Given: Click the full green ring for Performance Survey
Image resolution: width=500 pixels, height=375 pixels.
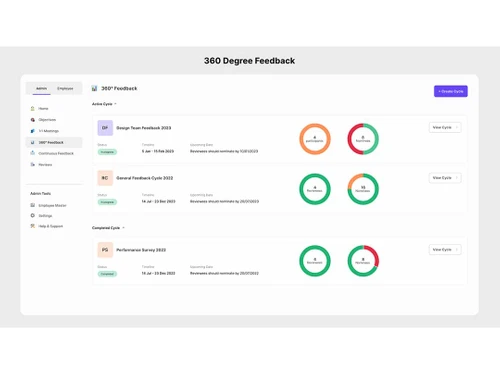Looking at the screenshot, I should click(315, 261).
